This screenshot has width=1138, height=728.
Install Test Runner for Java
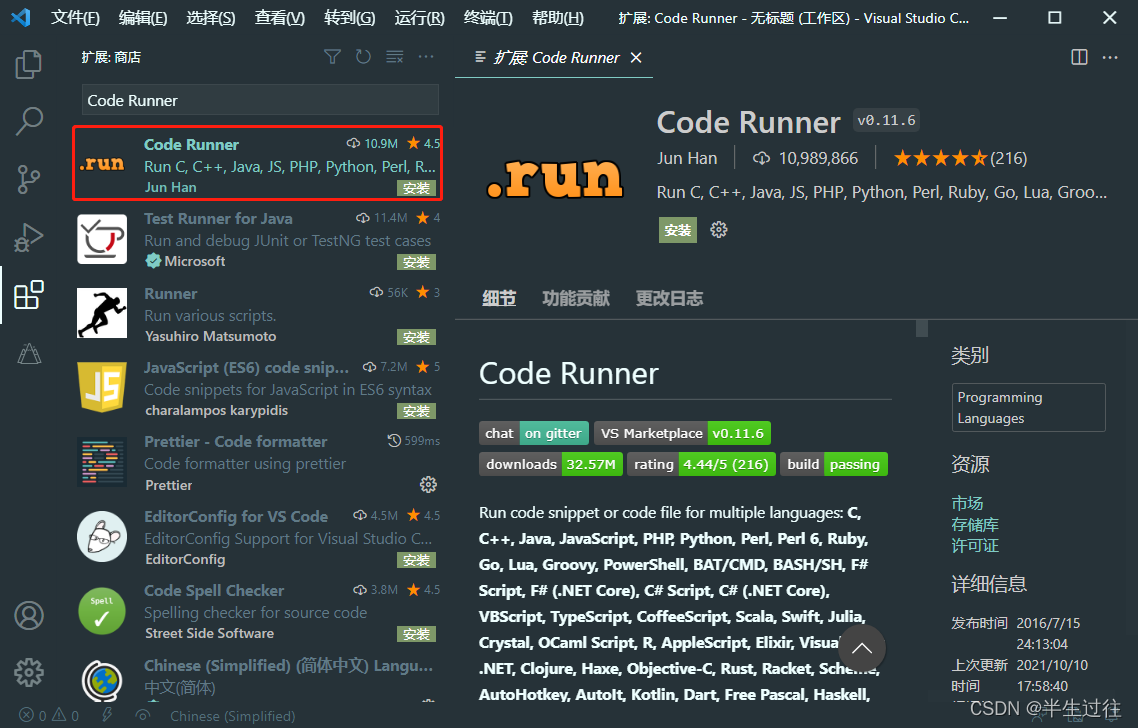[x=416, y=262]
